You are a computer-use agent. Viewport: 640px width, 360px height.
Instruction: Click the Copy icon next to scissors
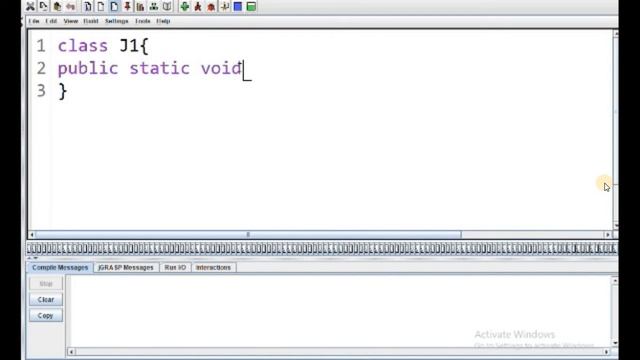(x=43, y=6)
